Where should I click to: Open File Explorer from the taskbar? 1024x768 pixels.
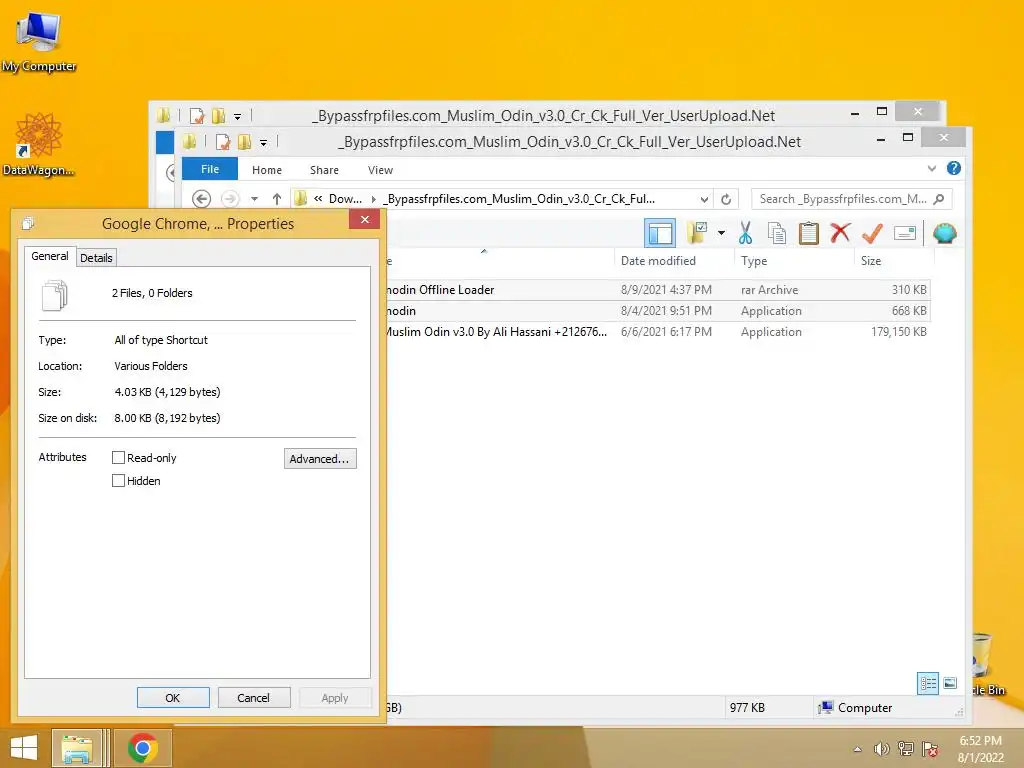click(77, 748)
